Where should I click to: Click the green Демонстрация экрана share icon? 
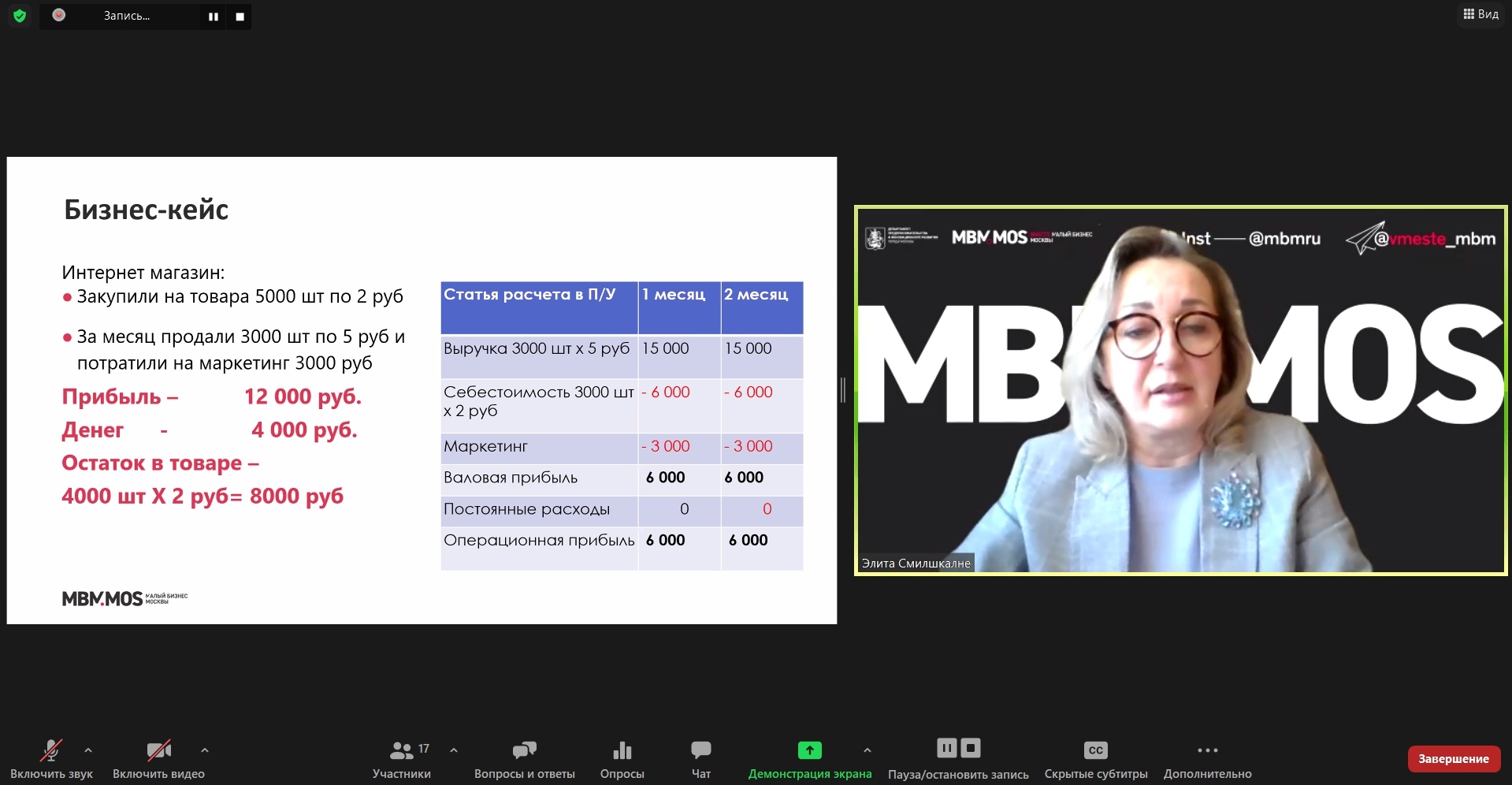tap(809, 750)
